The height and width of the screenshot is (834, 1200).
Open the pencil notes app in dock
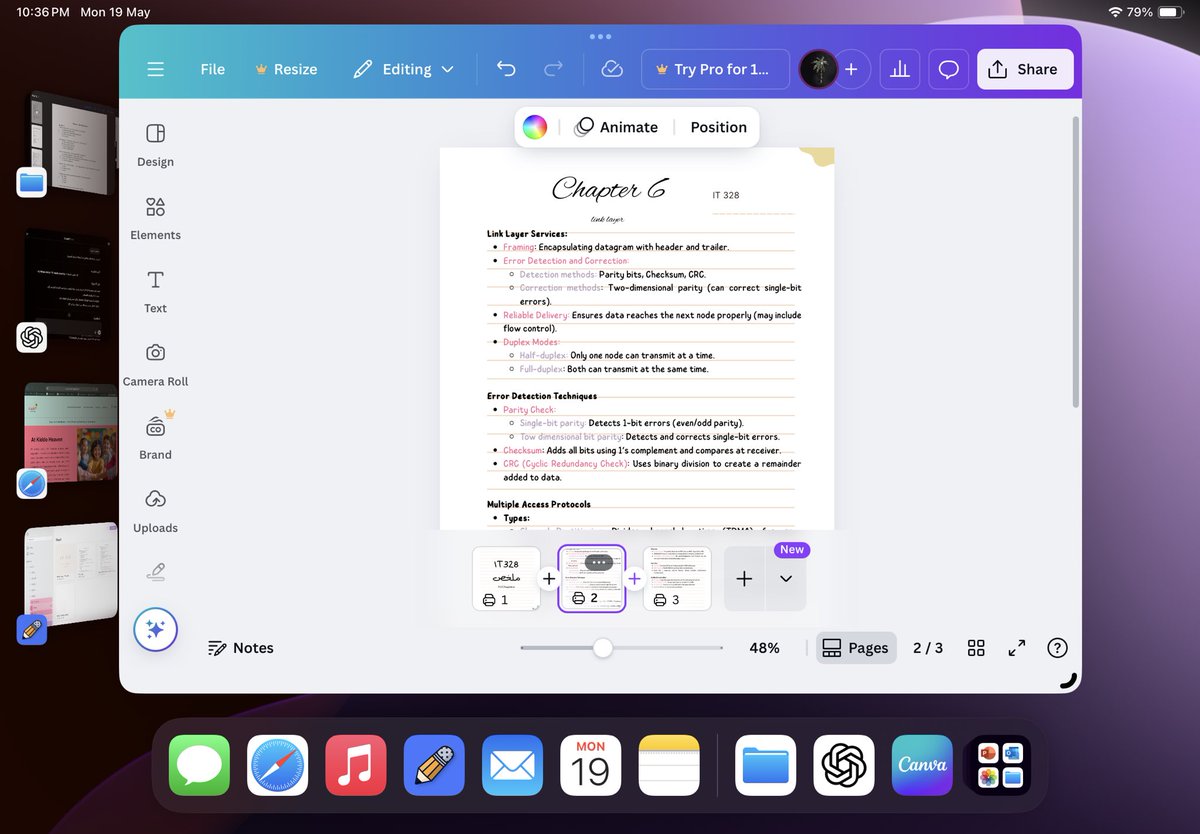[x=434, y=766]
